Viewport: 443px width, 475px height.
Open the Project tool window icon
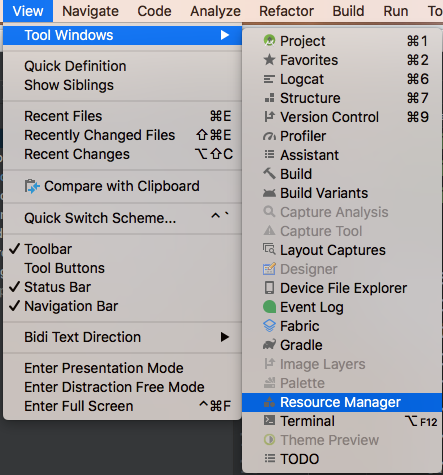pos(269,41)
